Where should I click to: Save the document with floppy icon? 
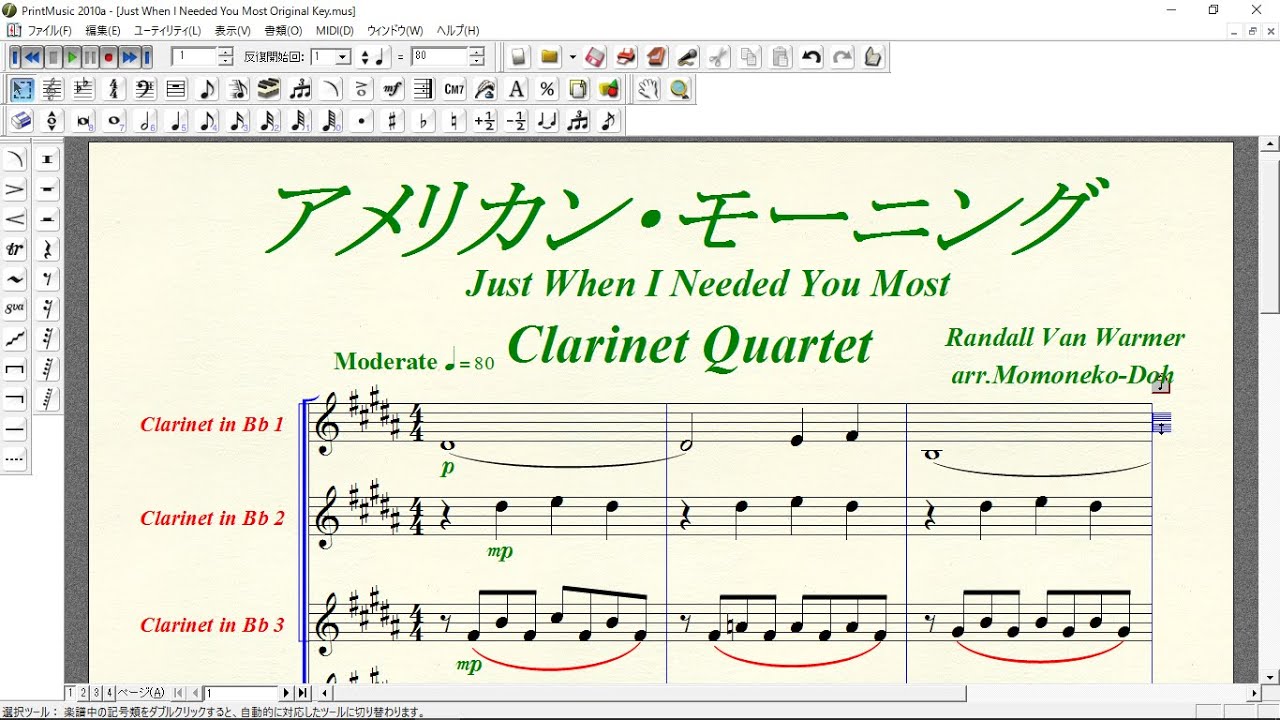[x=594, y=57]
